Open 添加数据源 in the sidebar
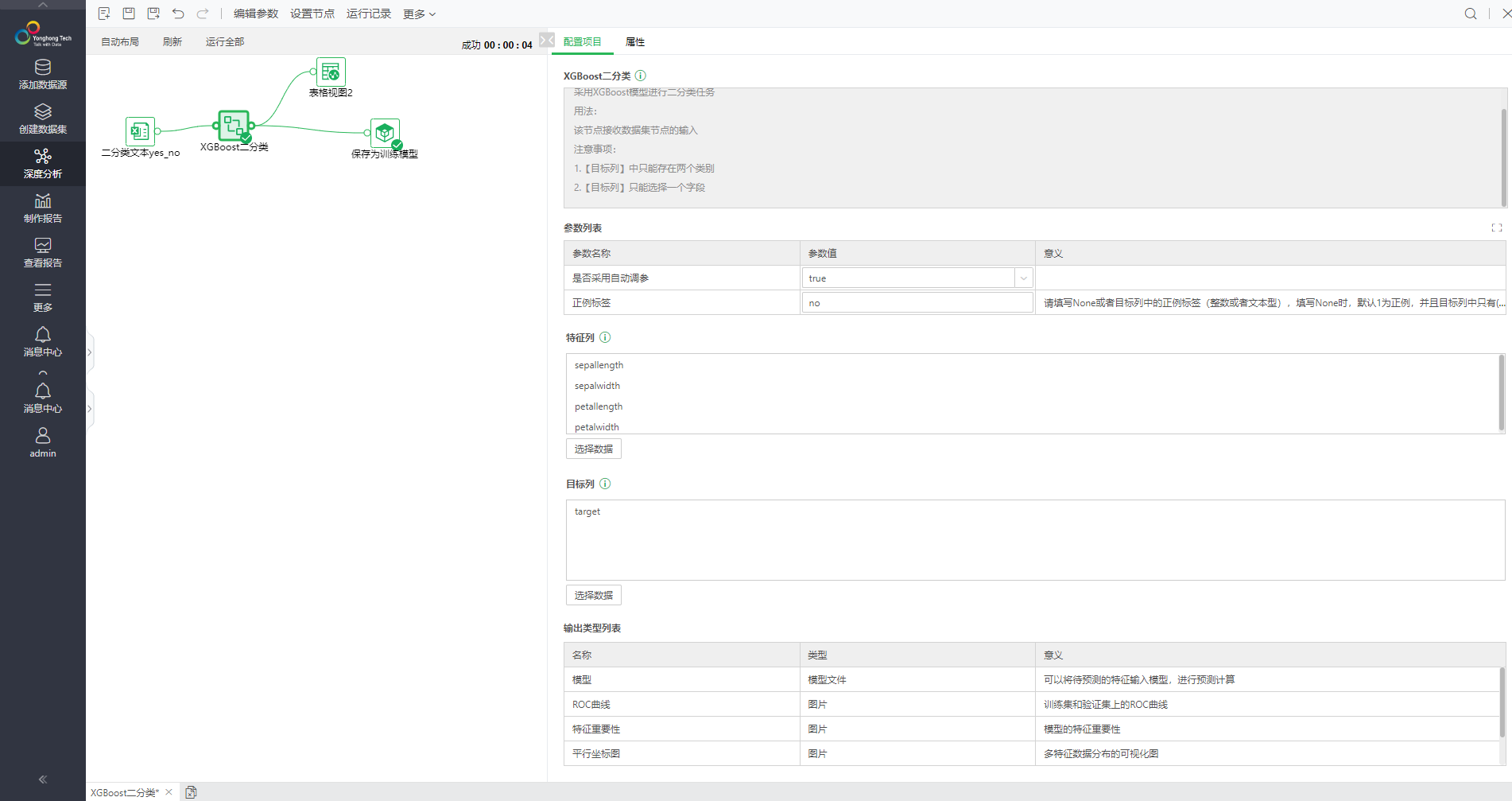This screenshot has width=1512, height=801. pyautogui.click(x=43, y=75)
